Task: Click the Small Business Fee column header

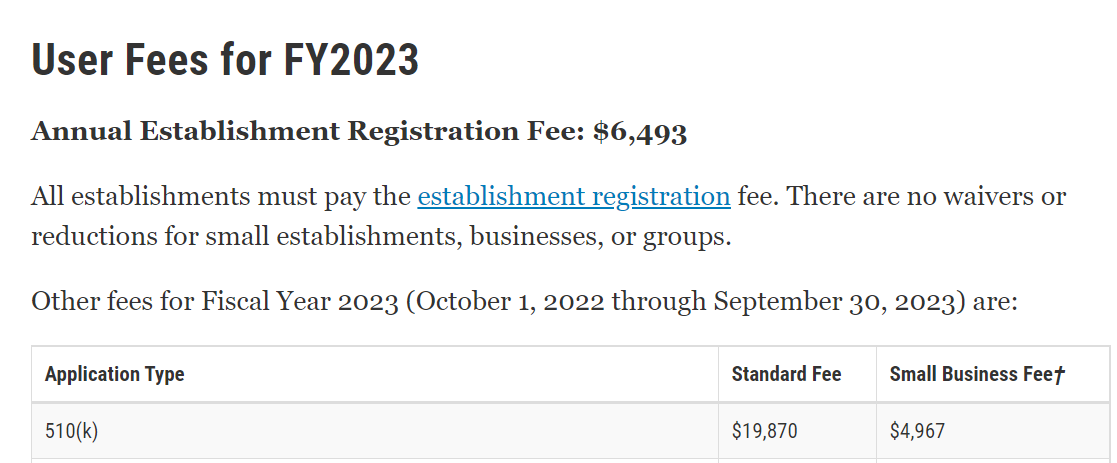Action: 977,374
